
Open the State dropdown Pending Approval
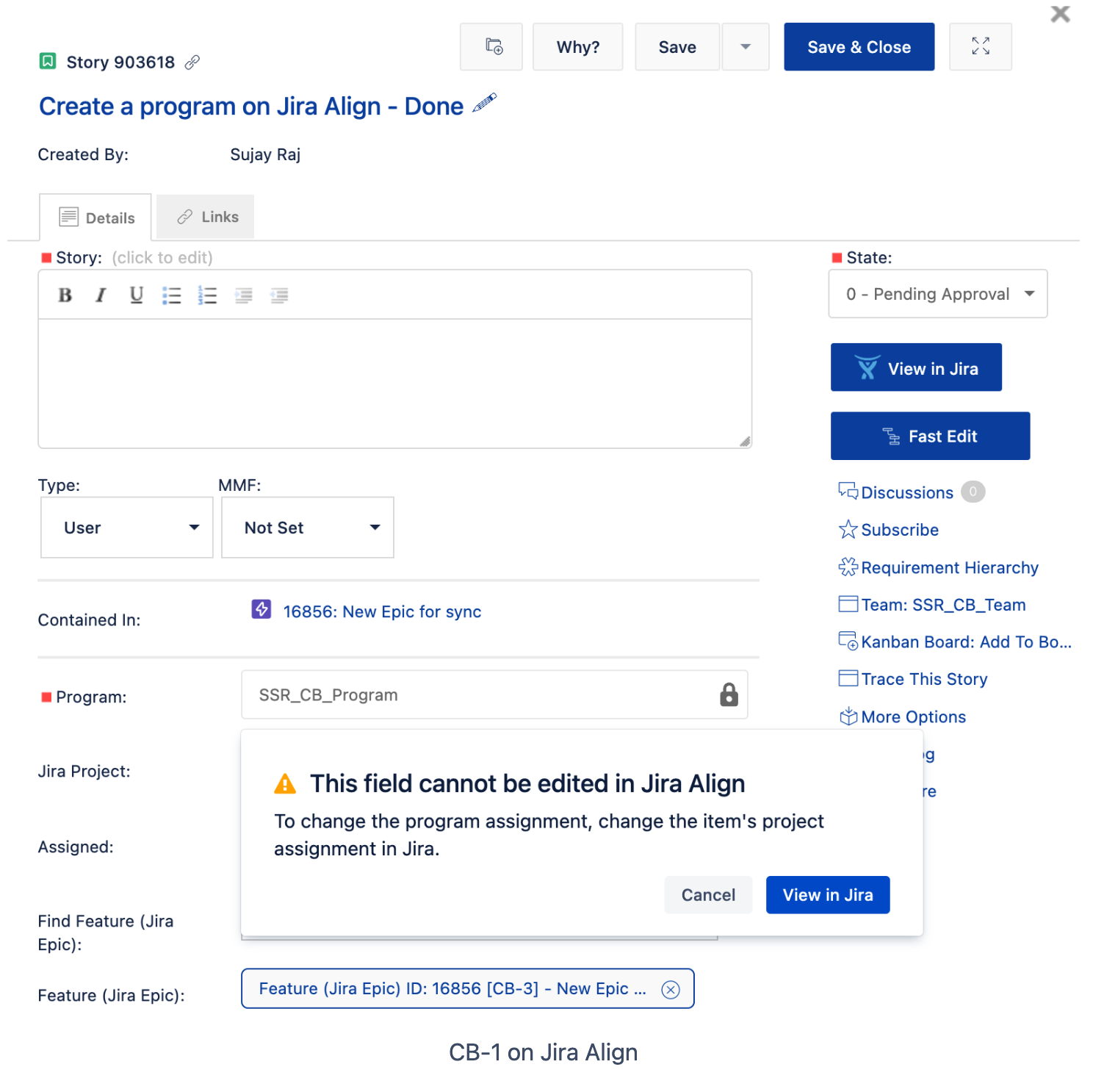(937, 294)
